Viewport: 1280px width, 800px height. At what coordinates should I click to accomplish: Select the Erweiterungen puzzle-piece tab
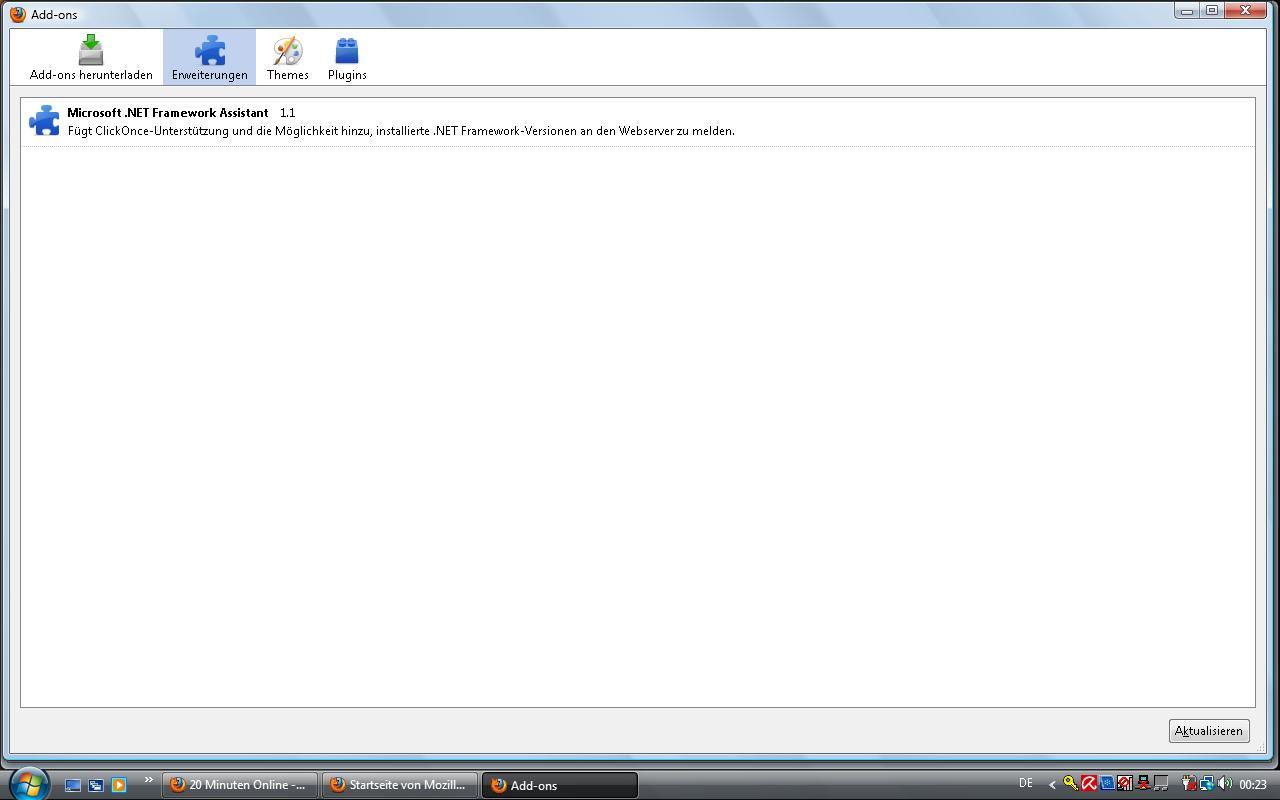point(209,58)
